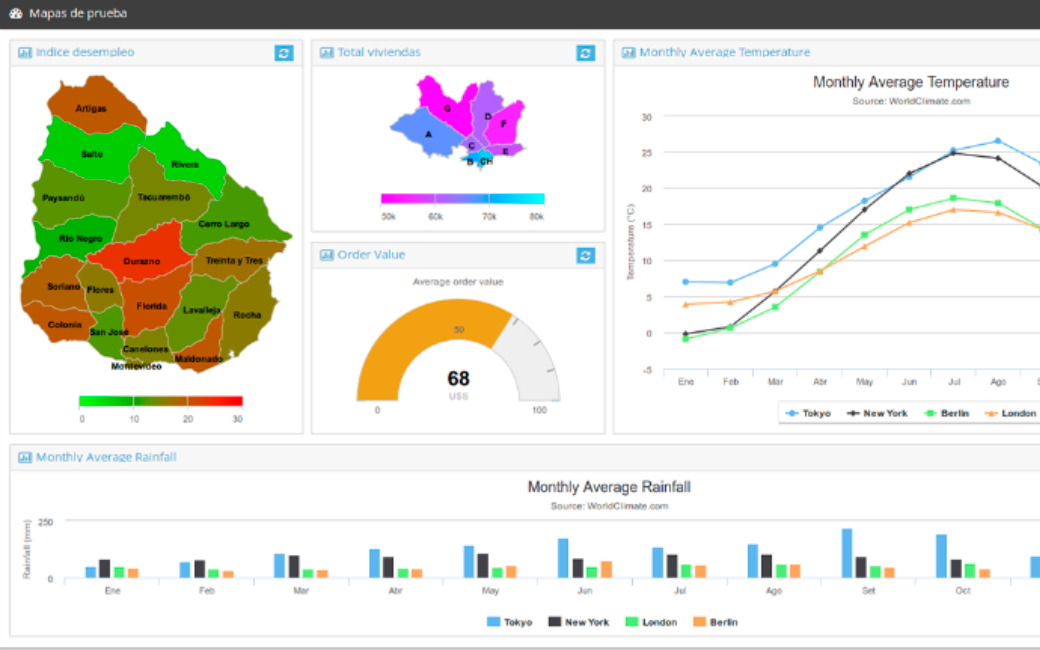1040x650 pixels.
Task: Click the dashboard icon beside Mapas de prueba
Action: click(x=16, y=14)
